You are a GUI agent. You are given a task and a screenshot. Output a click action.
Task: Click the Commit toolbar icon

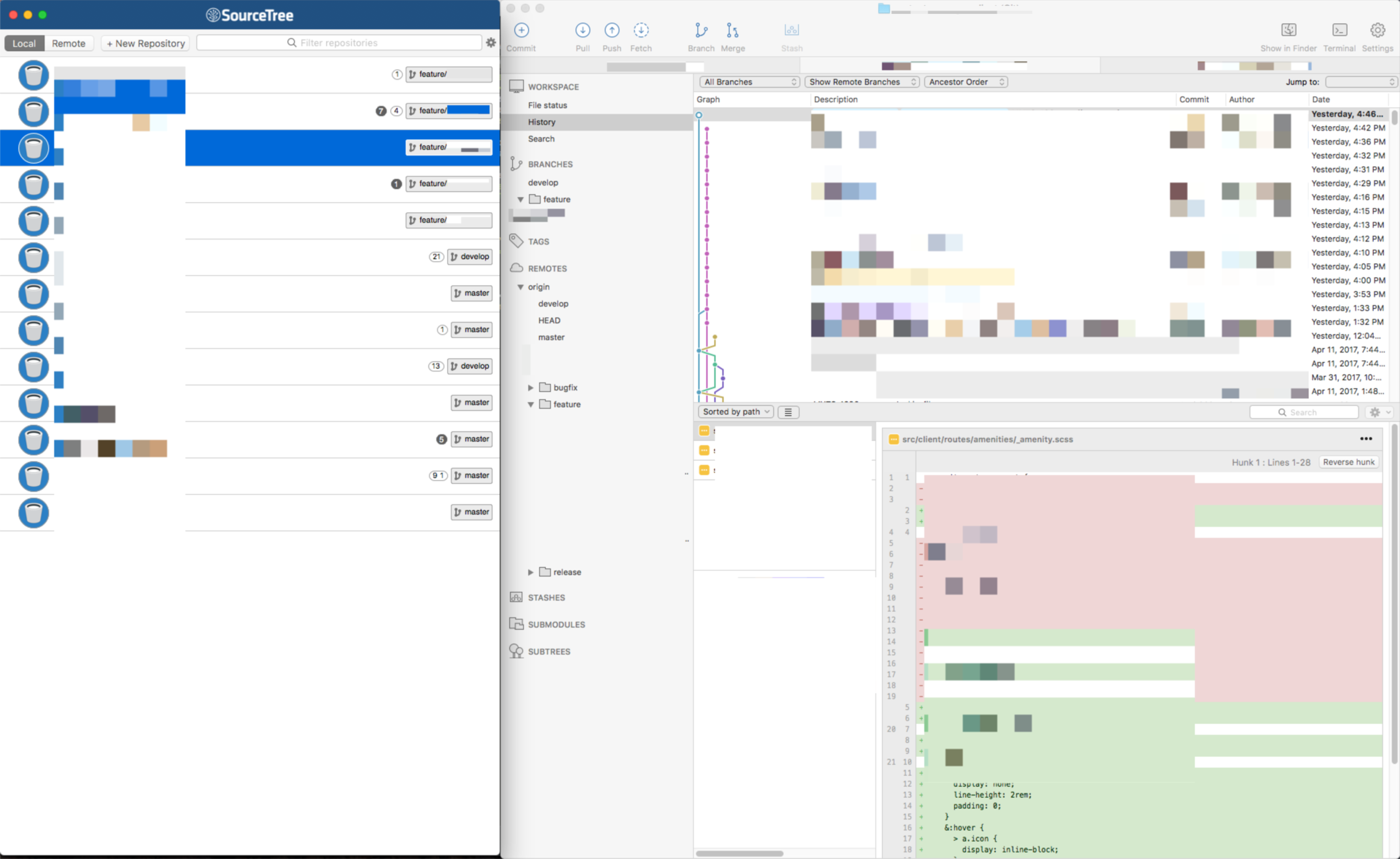coord(521,30)
